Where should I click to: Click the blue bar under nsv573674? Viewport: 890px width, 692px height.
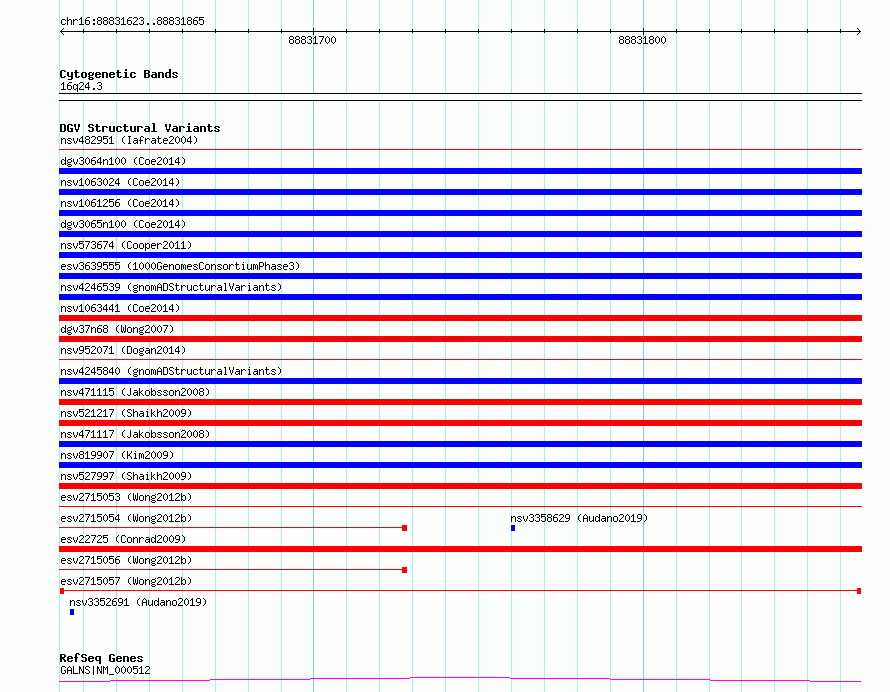click(460, 255)
